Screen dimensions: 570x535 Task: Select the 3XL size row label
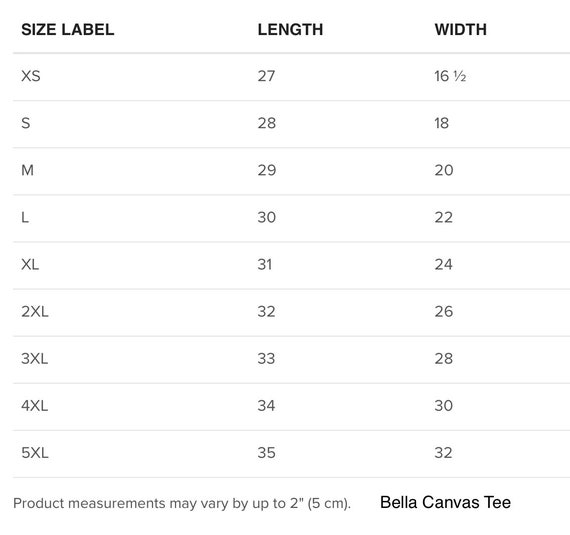click(x=35, y=359)
